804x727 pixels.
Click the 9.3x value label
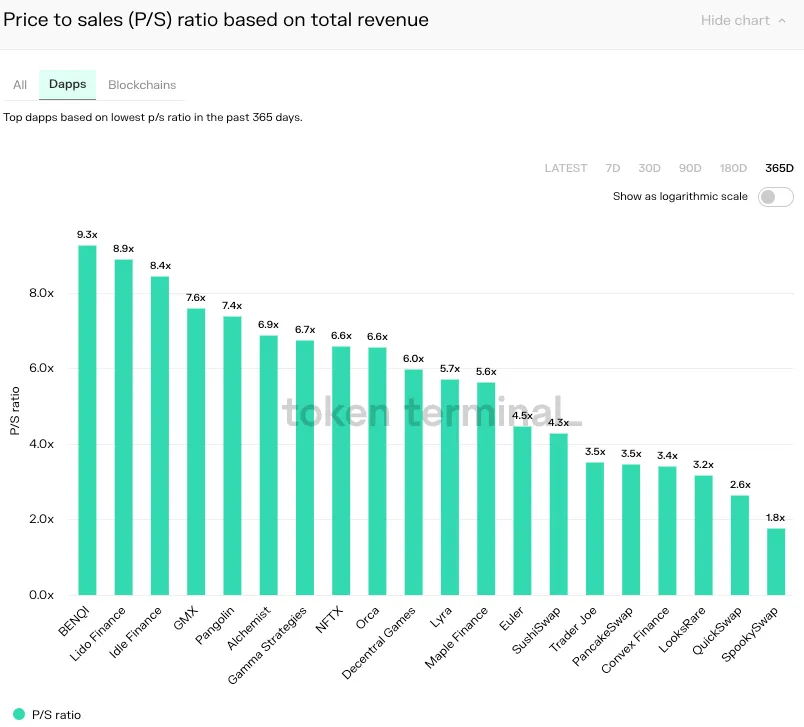click(x=87, y=235)
